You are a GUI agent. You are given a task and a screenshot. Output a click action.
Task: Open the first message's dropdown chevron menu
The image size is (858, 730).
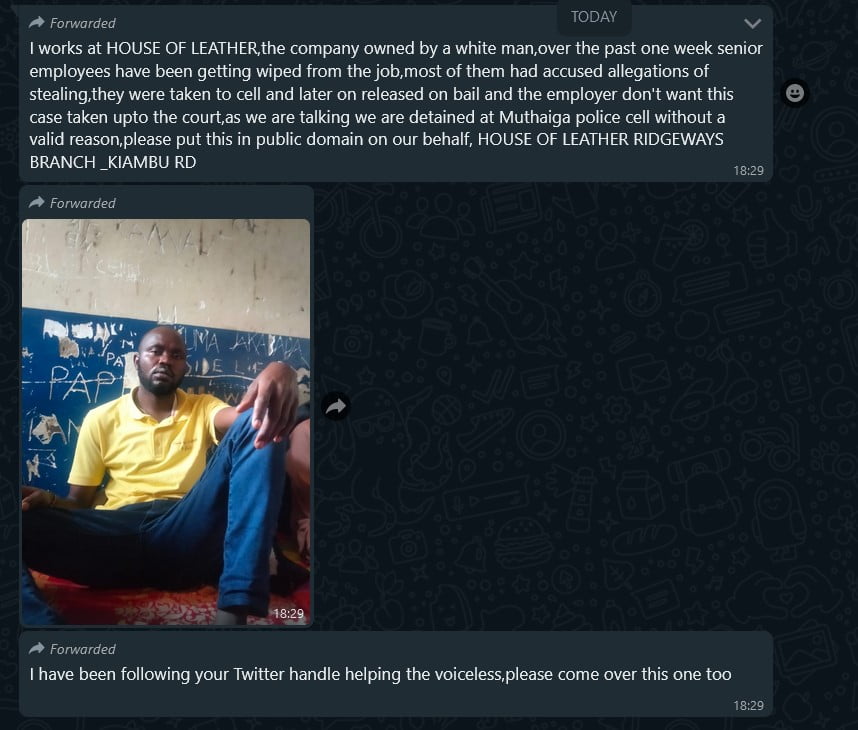point(753,23)
